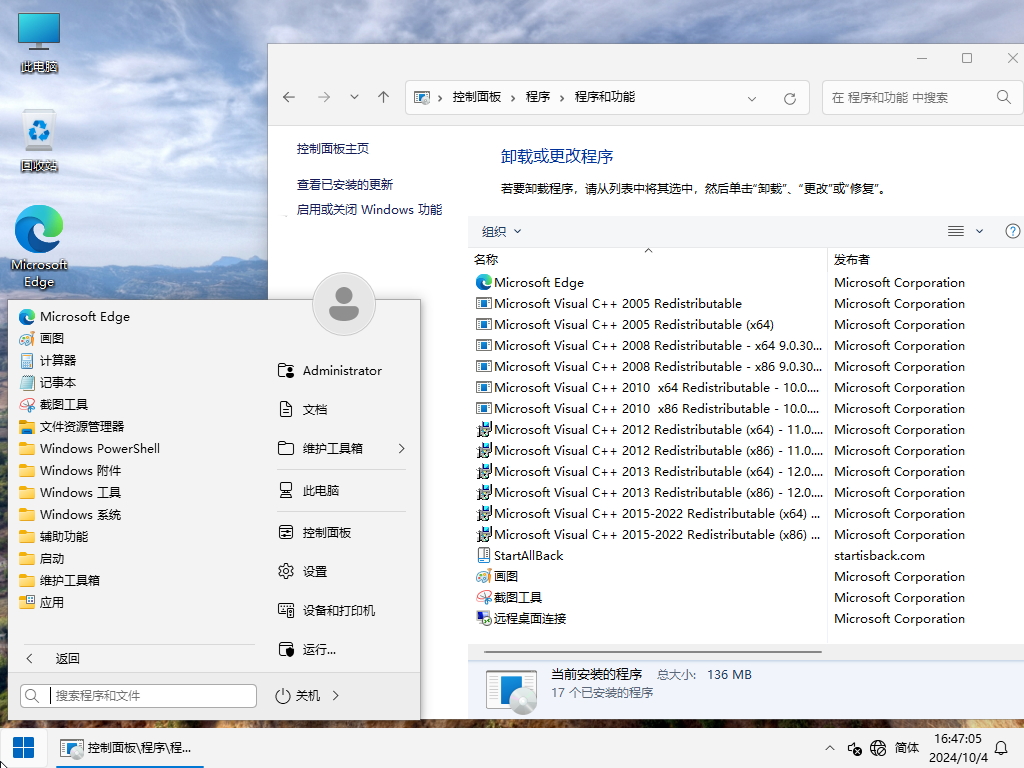Click the muted volume tray icon
The height and width of the screenshot is (768, 1024).
(x=854, y=748)
